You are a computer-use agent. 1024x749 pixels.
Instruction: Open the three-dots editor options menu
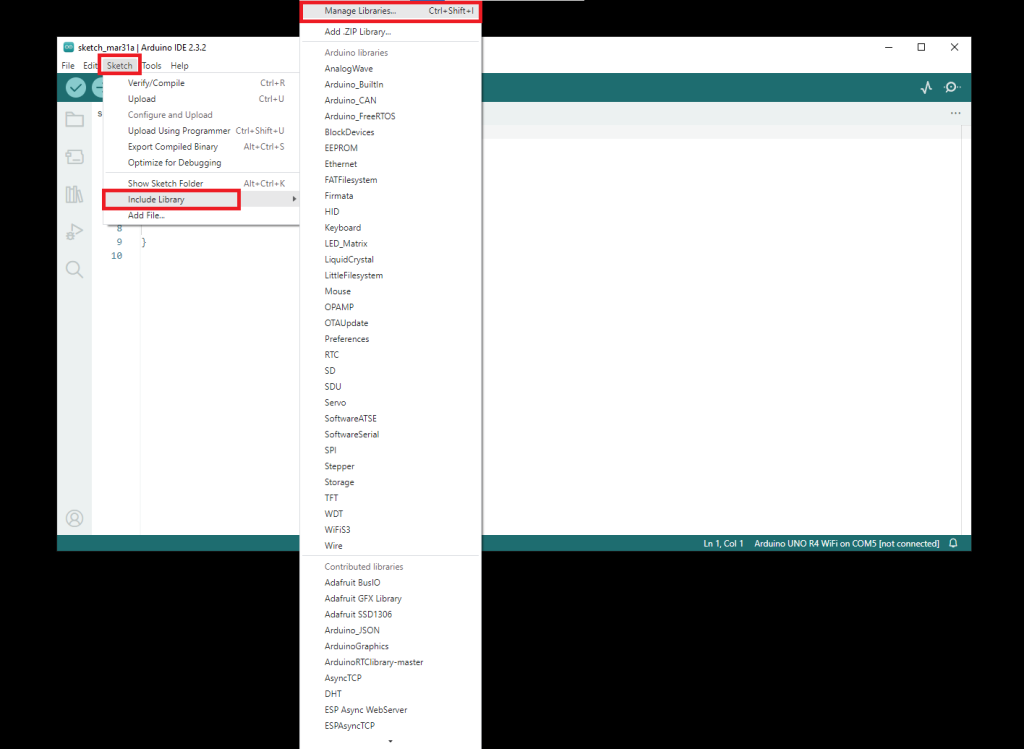point(955,114)
